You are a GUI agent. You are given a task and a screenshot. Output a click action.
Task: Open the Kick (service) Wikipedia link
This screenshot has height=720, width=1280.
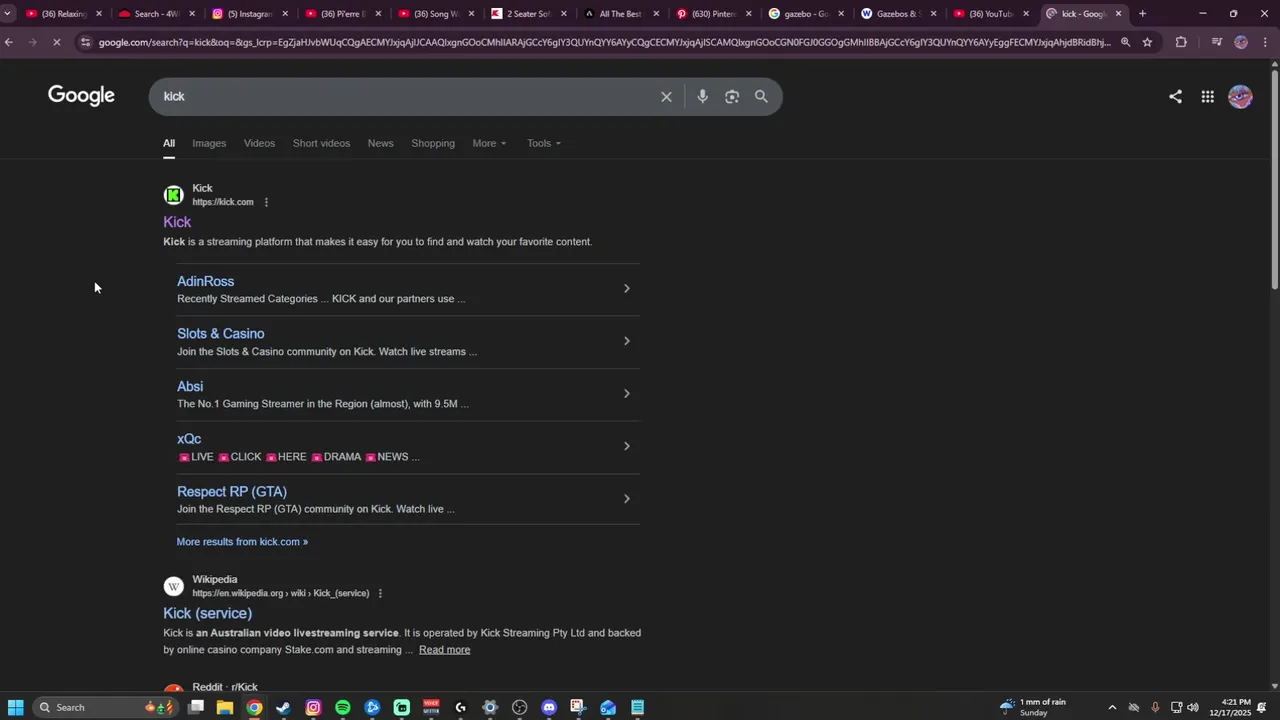(x=207, y=613)
